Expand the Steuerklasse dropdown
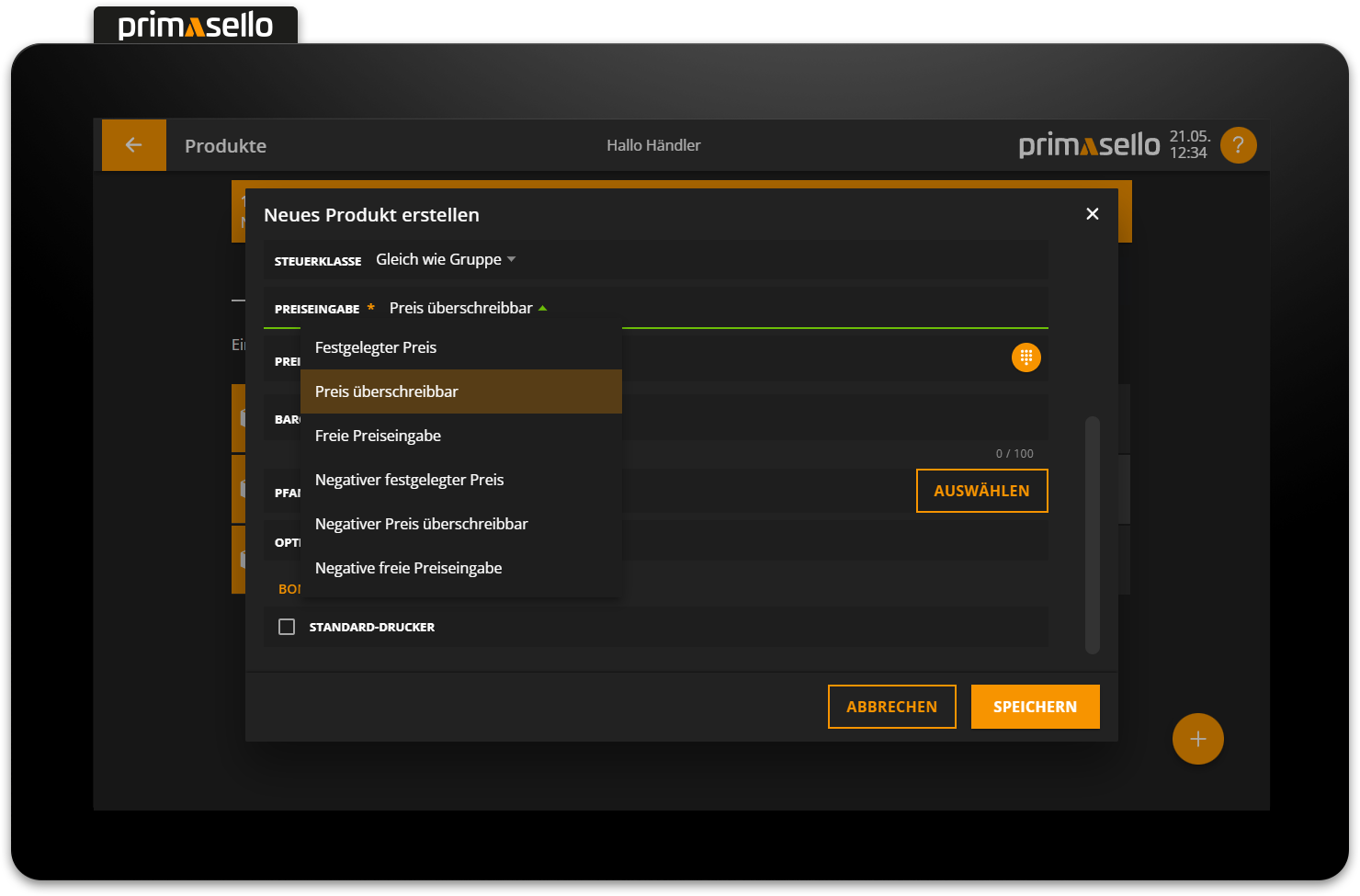The height and width of the screenshot is (896, 1360). (x=446, y=260)
